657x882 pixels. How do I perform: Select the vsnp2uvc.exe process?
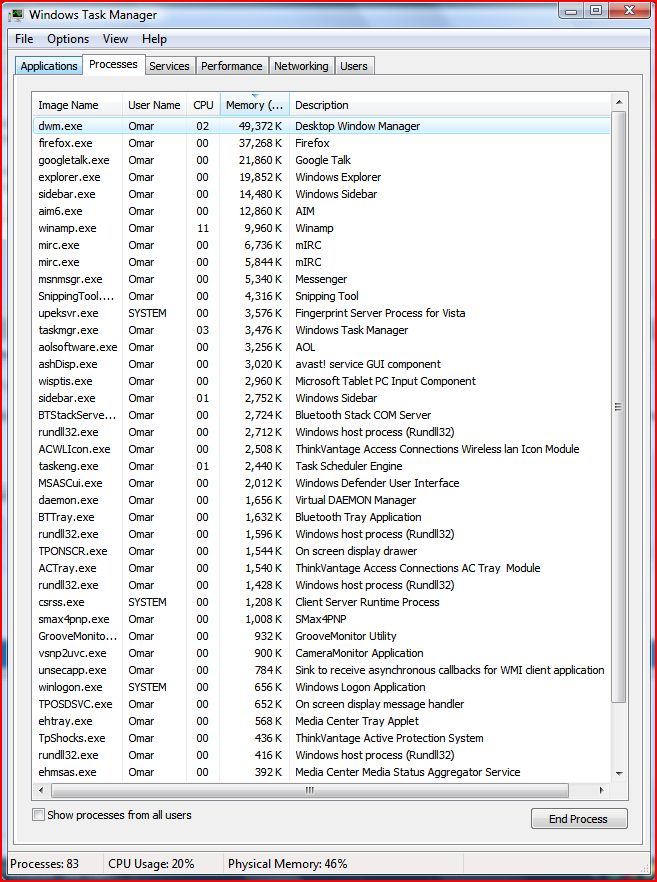coord(321,653)
